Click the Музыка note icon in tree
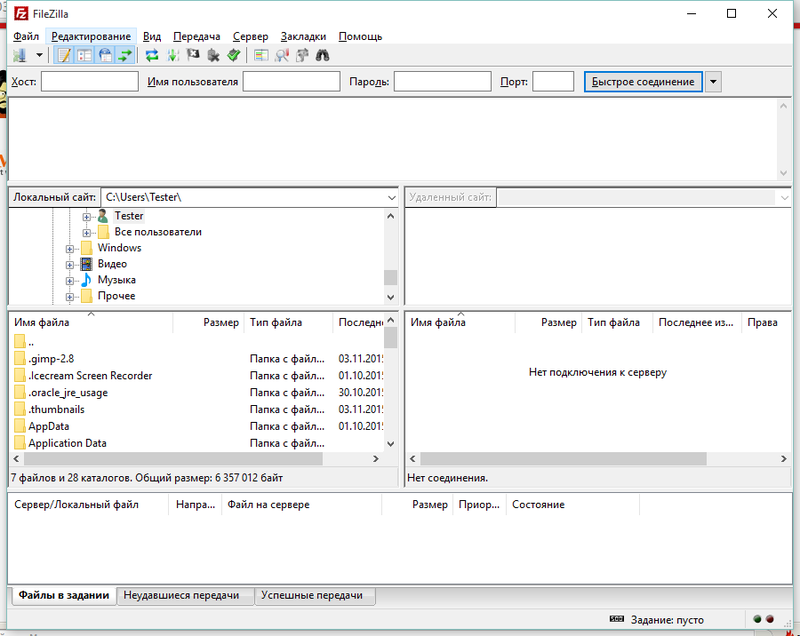The height and width of the screenshot is (636, 800). tap(87, 279)
